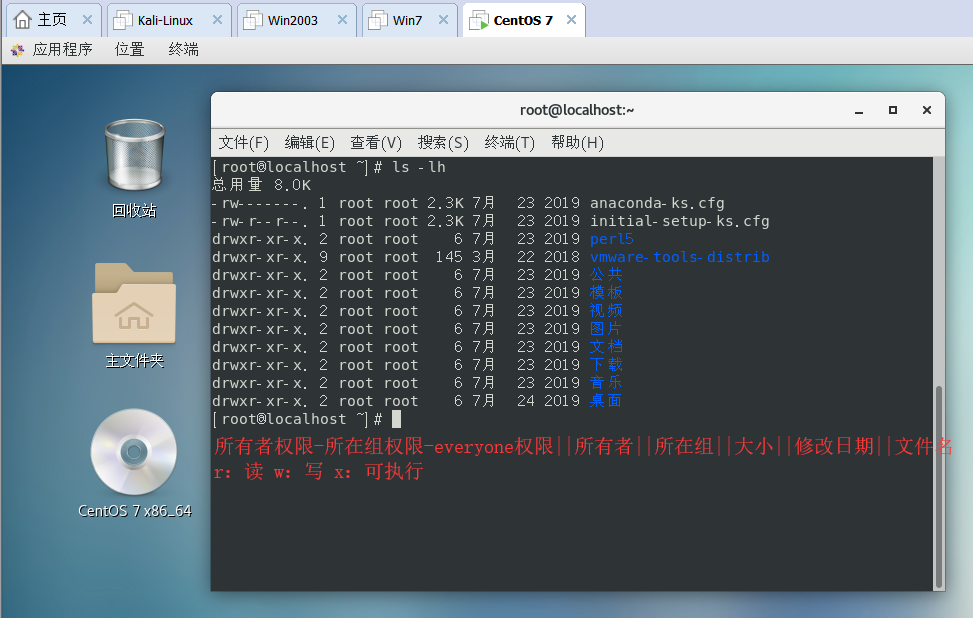Expand the 搜索(S) terminal menu
The image size is (973, 618).
point(443,143)
